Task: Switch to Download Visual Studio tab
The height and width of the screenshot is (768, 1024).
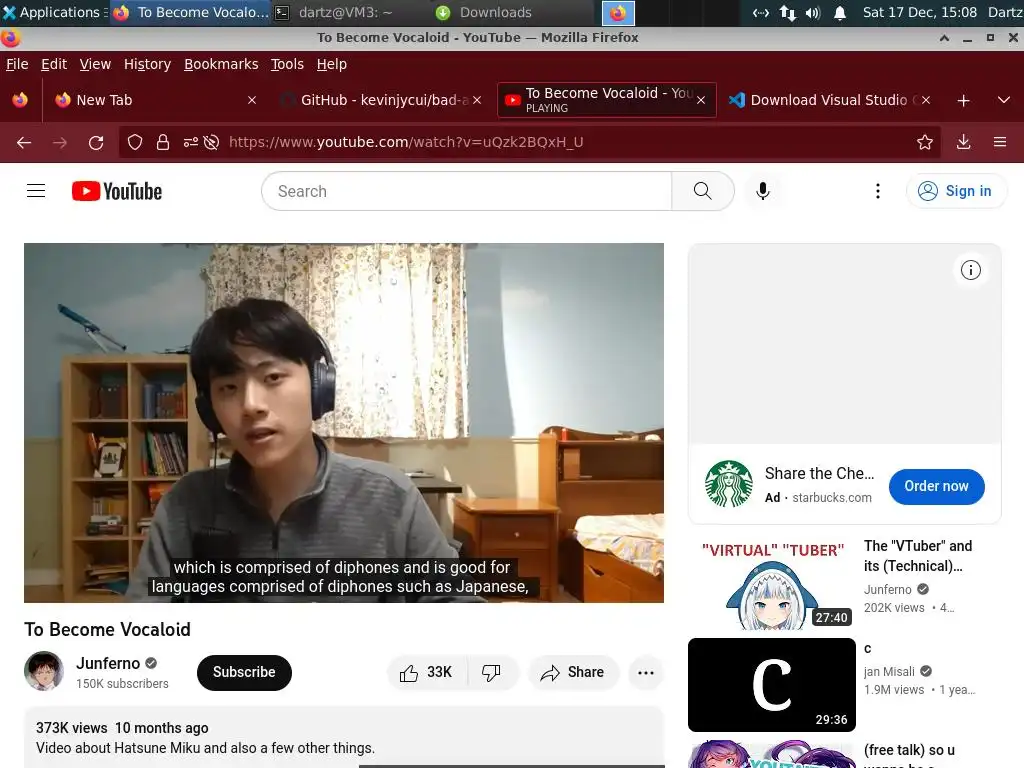Action: point(829,100)
